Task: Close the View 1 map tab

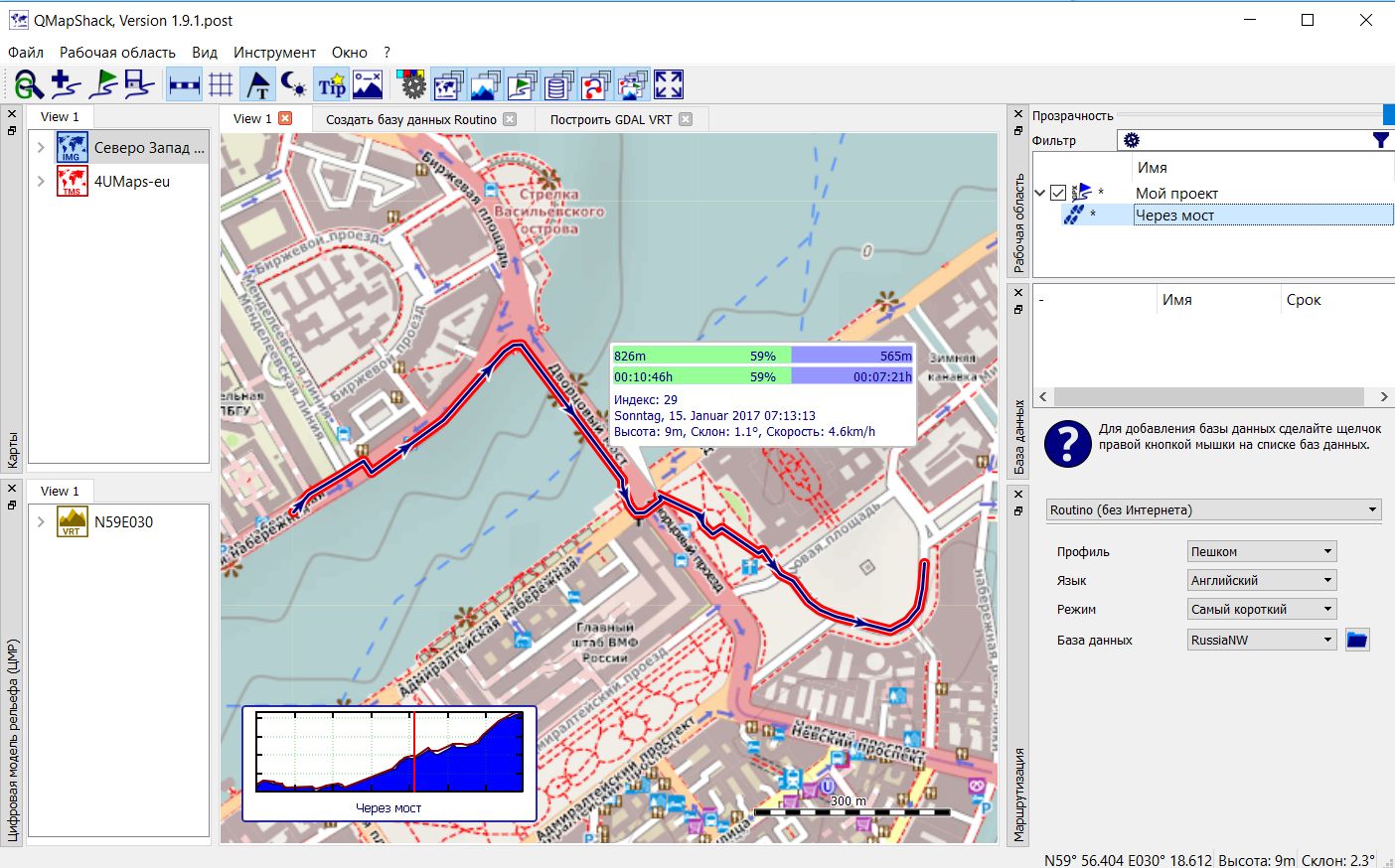Action: point(285,119)
